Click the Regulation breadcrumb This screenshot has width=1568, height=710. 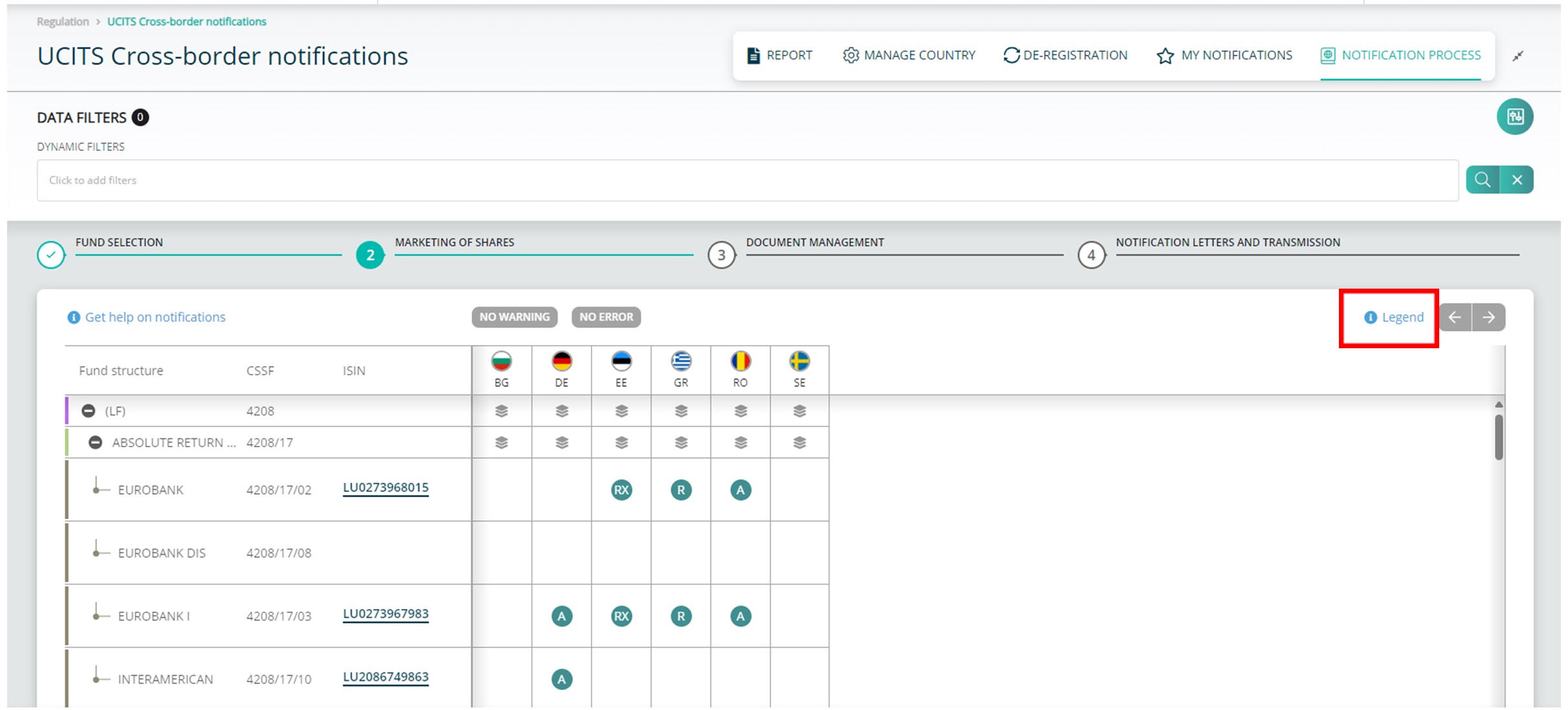point(63,21)
